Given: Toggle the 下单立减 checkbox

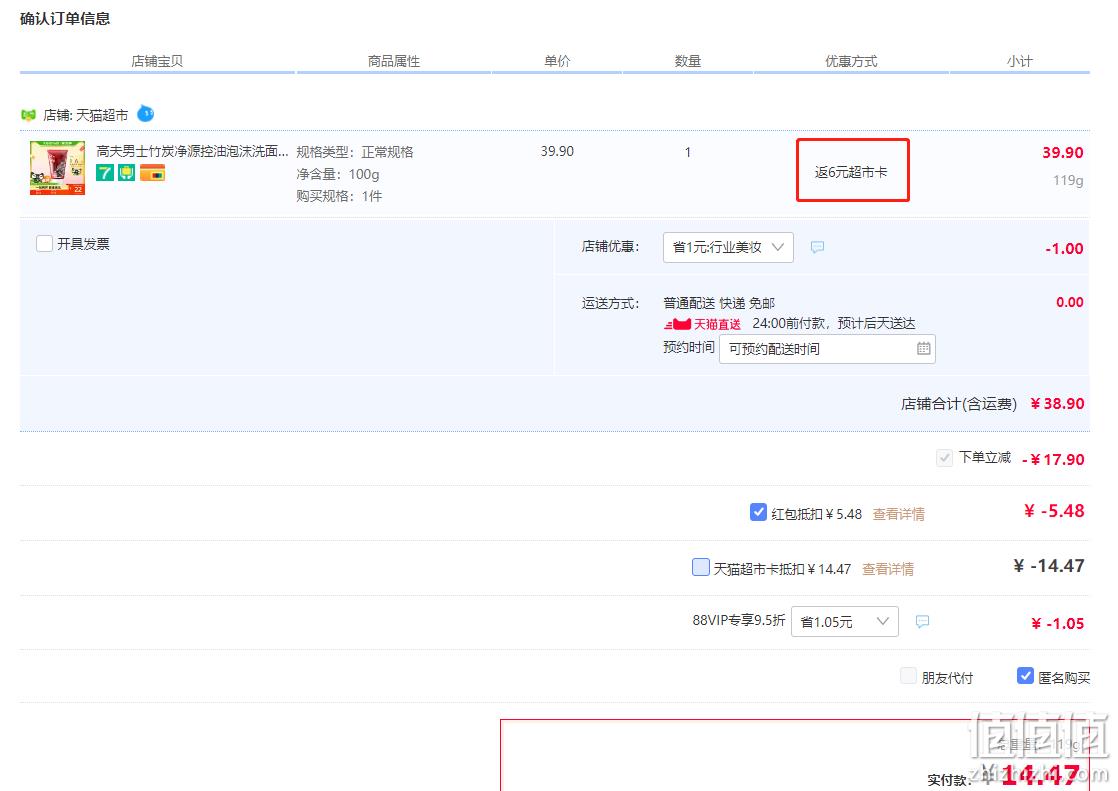Looking at the screenshot, I should click(x=944, y=458).
